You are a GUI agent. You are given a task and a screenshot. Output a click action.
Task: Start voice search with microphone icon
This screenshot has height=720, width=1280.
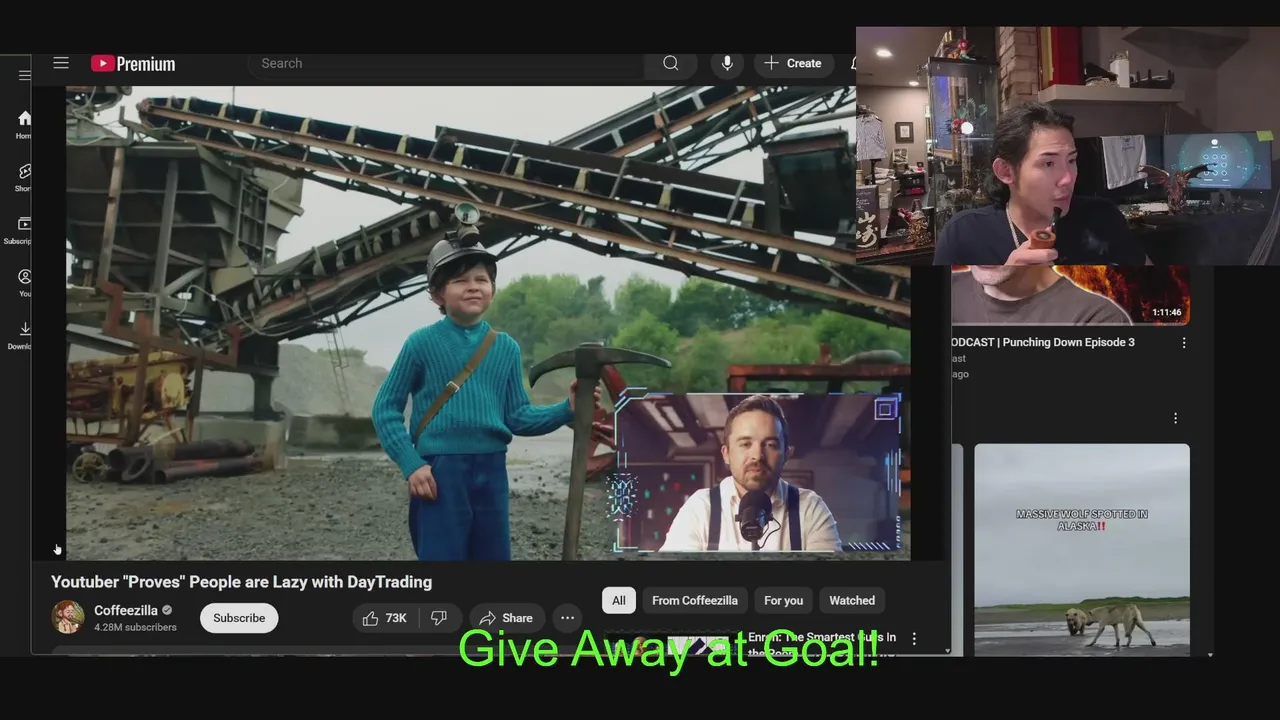click(727, 63)
